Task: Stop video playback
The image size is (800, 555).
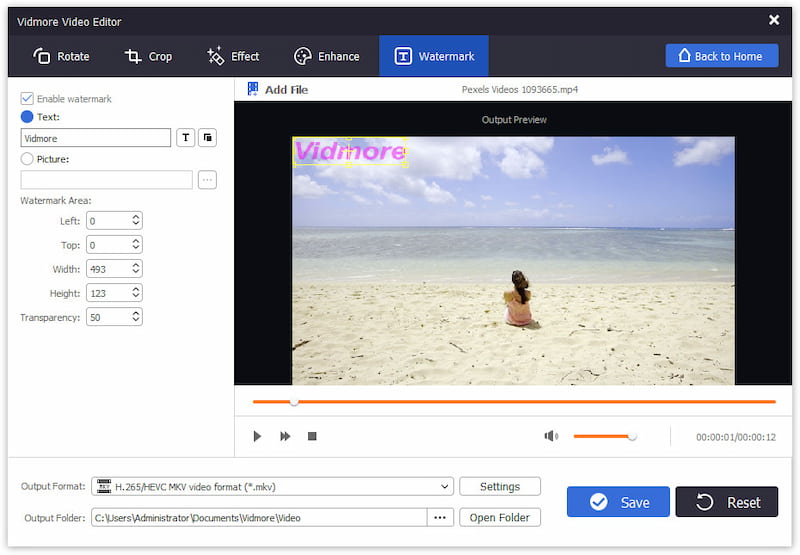Action: click(x=312, y=436)
